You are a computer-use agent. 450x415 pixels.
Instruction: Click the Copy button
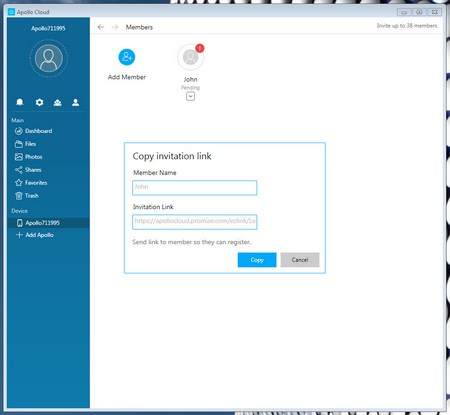pos(257,260)
